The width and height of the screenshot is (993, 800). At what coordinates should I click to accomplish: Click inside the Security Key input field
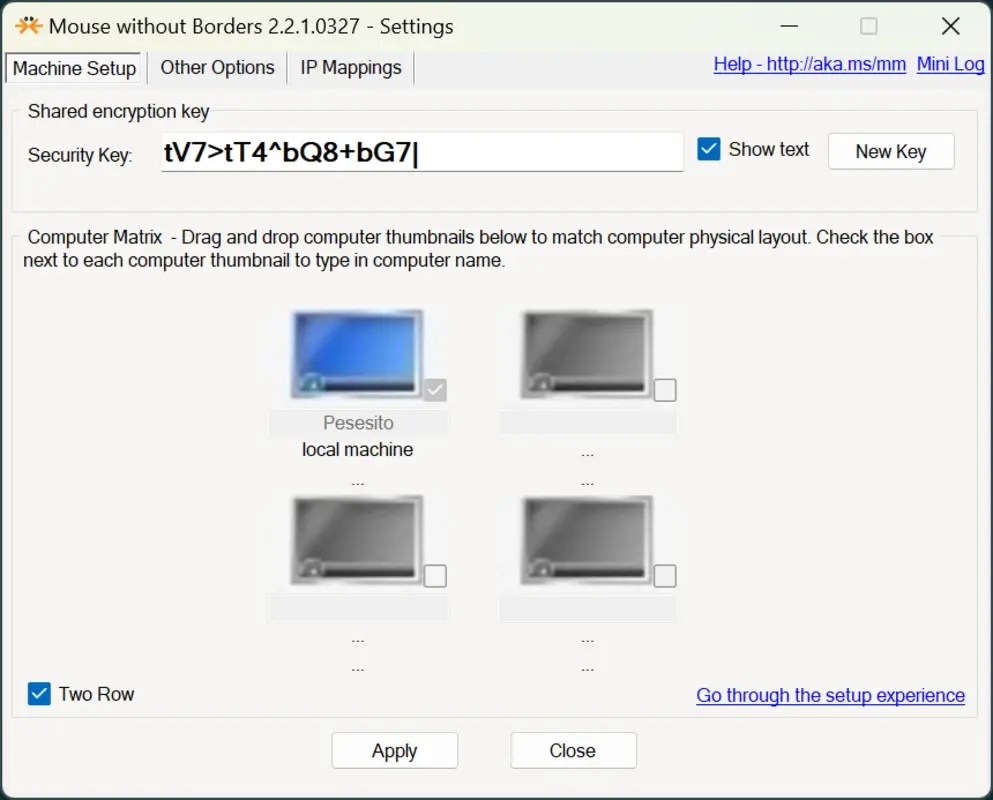pos(420,152)
